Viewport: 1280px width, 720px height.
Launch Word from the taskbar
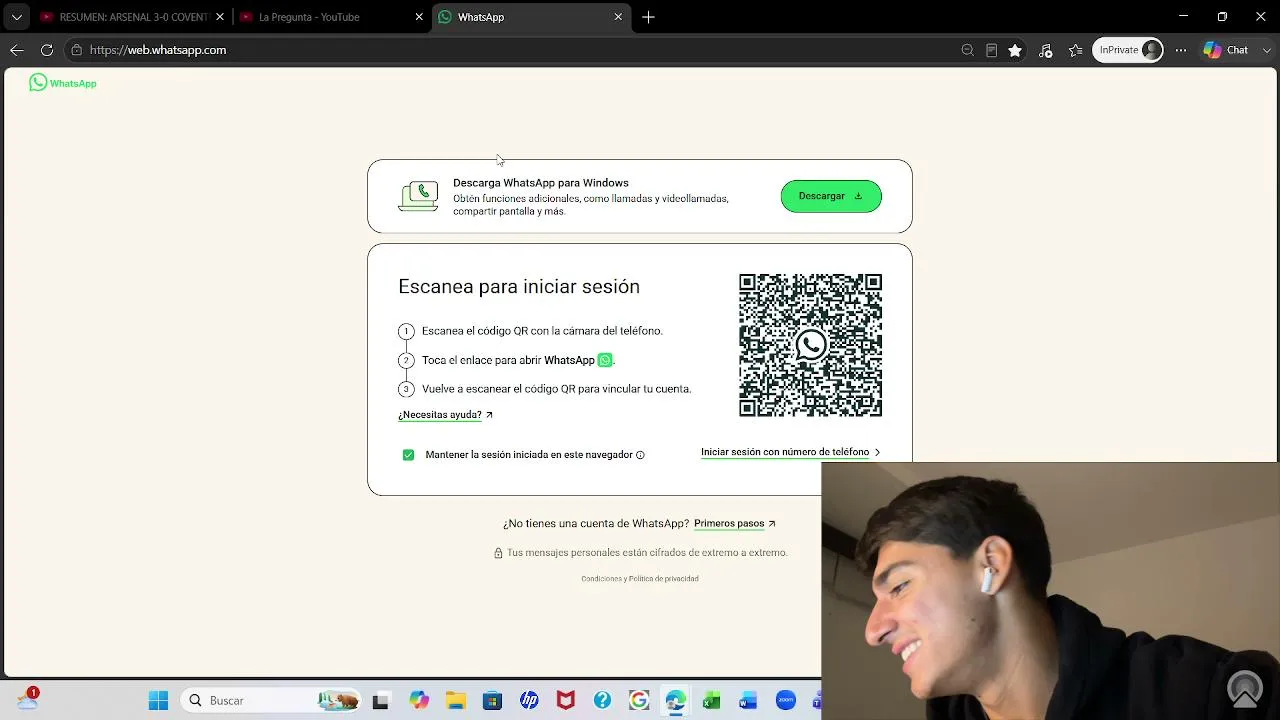tap(748, 701)
